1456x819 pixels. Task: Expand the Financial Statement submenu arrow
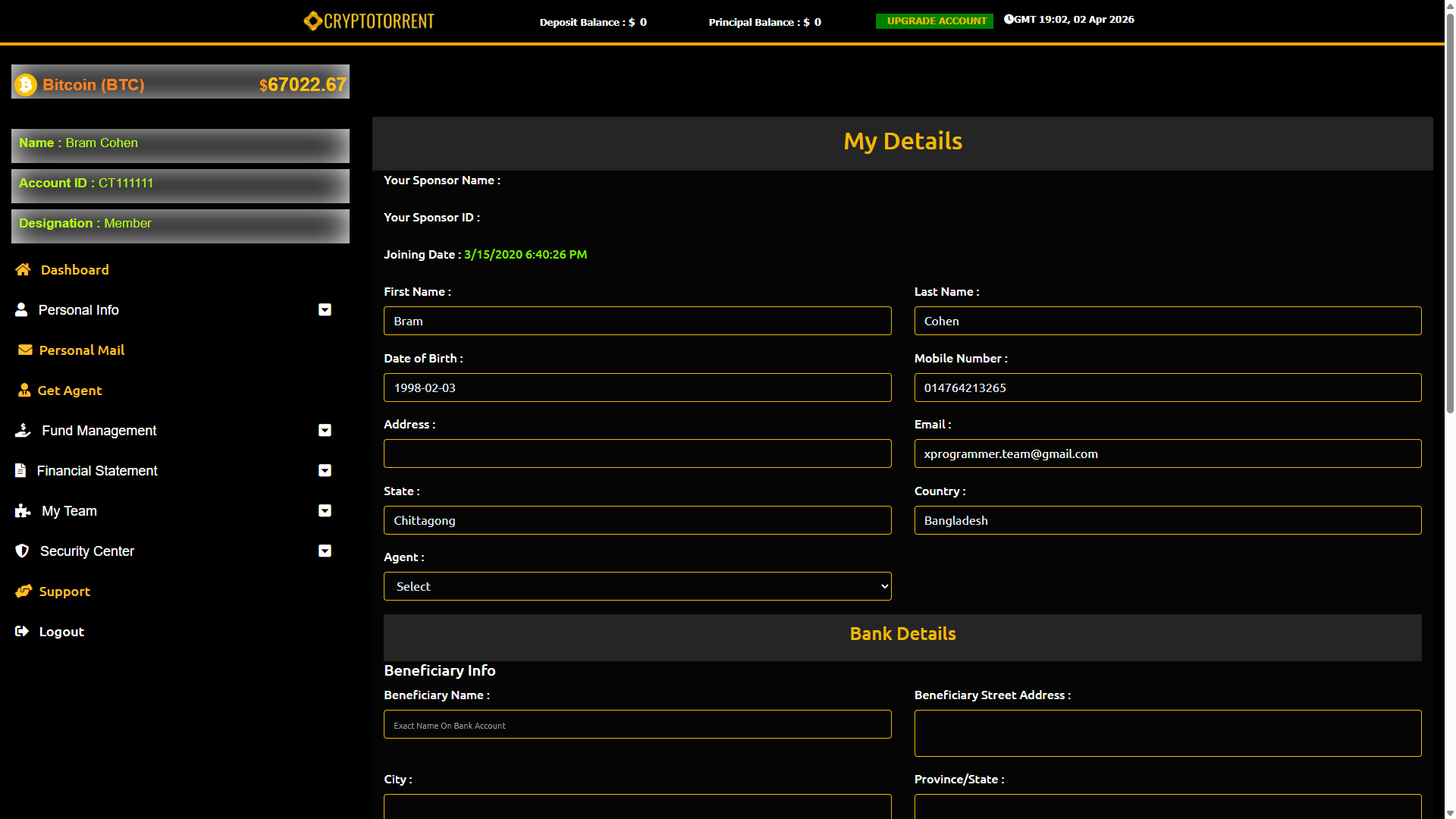[325, 471]
